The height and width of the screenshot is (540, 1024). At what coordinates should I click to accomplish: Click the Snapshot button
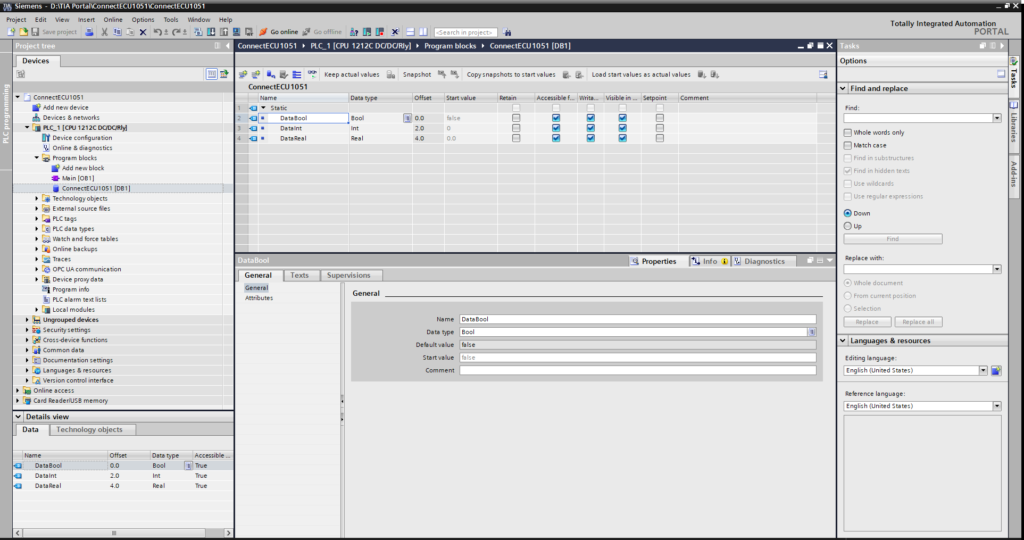point(417,74)
